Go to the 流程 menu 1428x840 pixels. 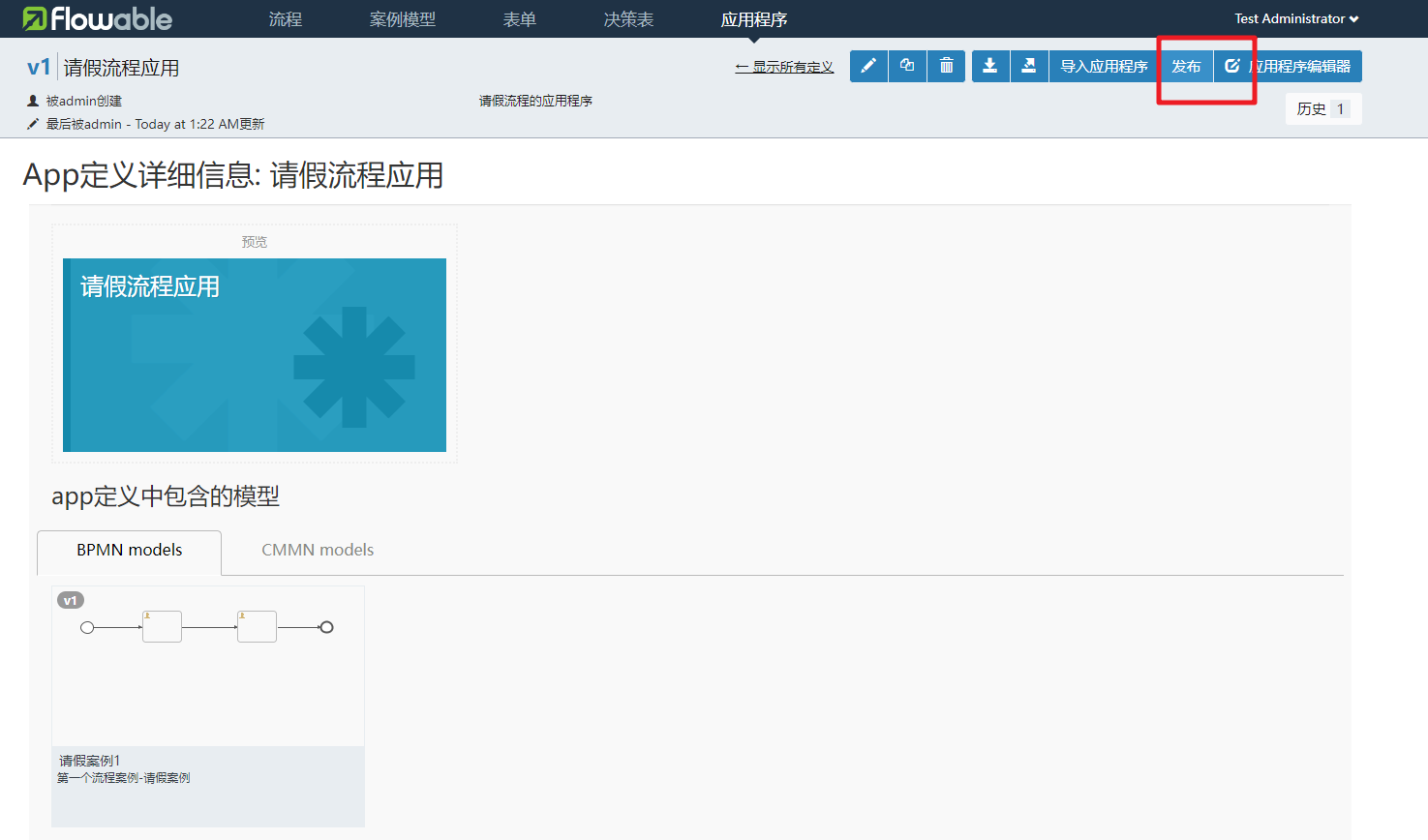286,19
